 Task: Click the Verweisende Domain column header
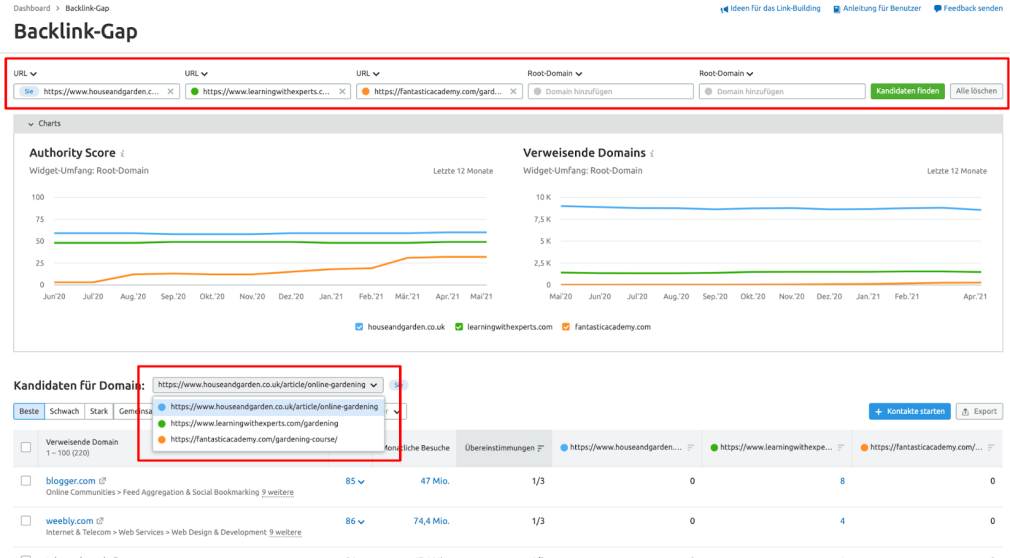pyautogui.click(x=82, y=442)
